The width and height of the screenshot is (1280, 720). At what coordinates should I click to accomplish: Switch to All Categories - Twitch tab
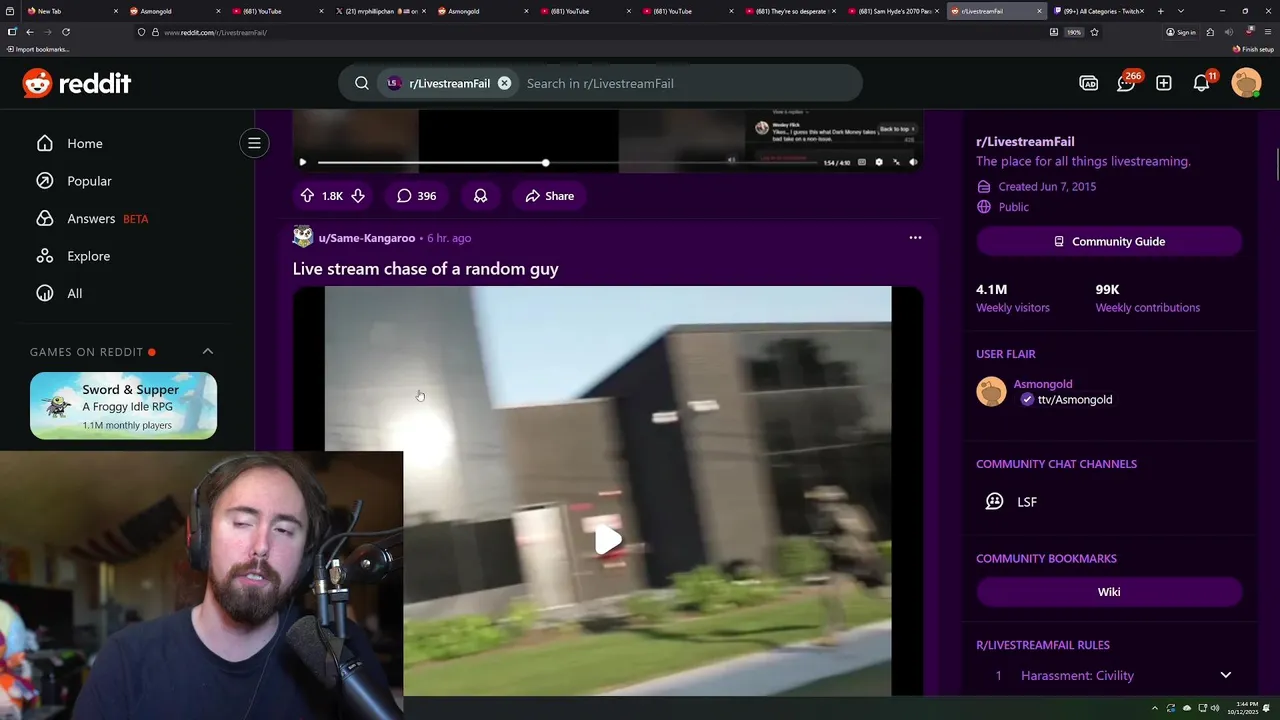click(1098, 11)
